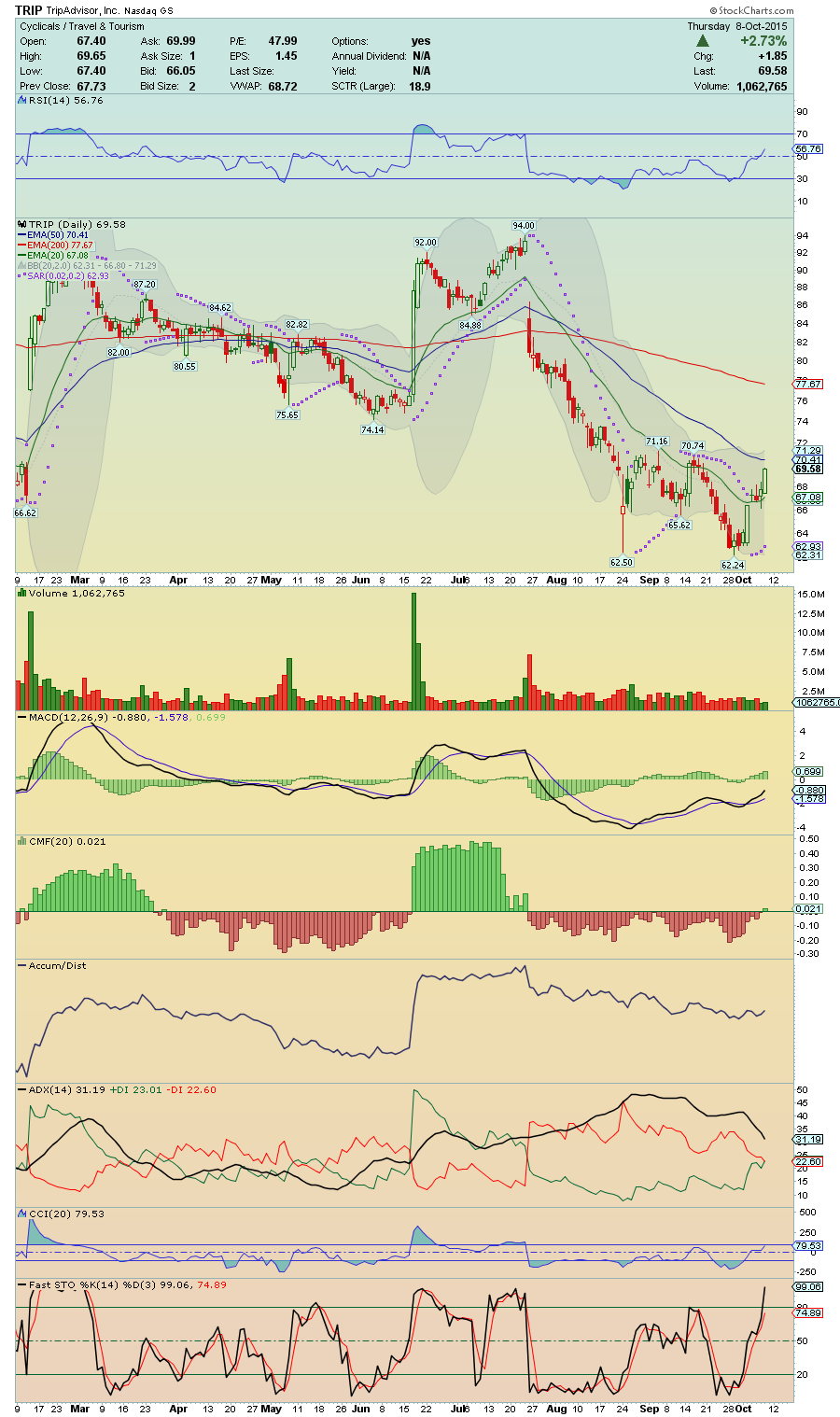Click the Cyclicals / Travel & Tourism sector text
This screenshot has height=1417, width=840.
tap(82, 26)
